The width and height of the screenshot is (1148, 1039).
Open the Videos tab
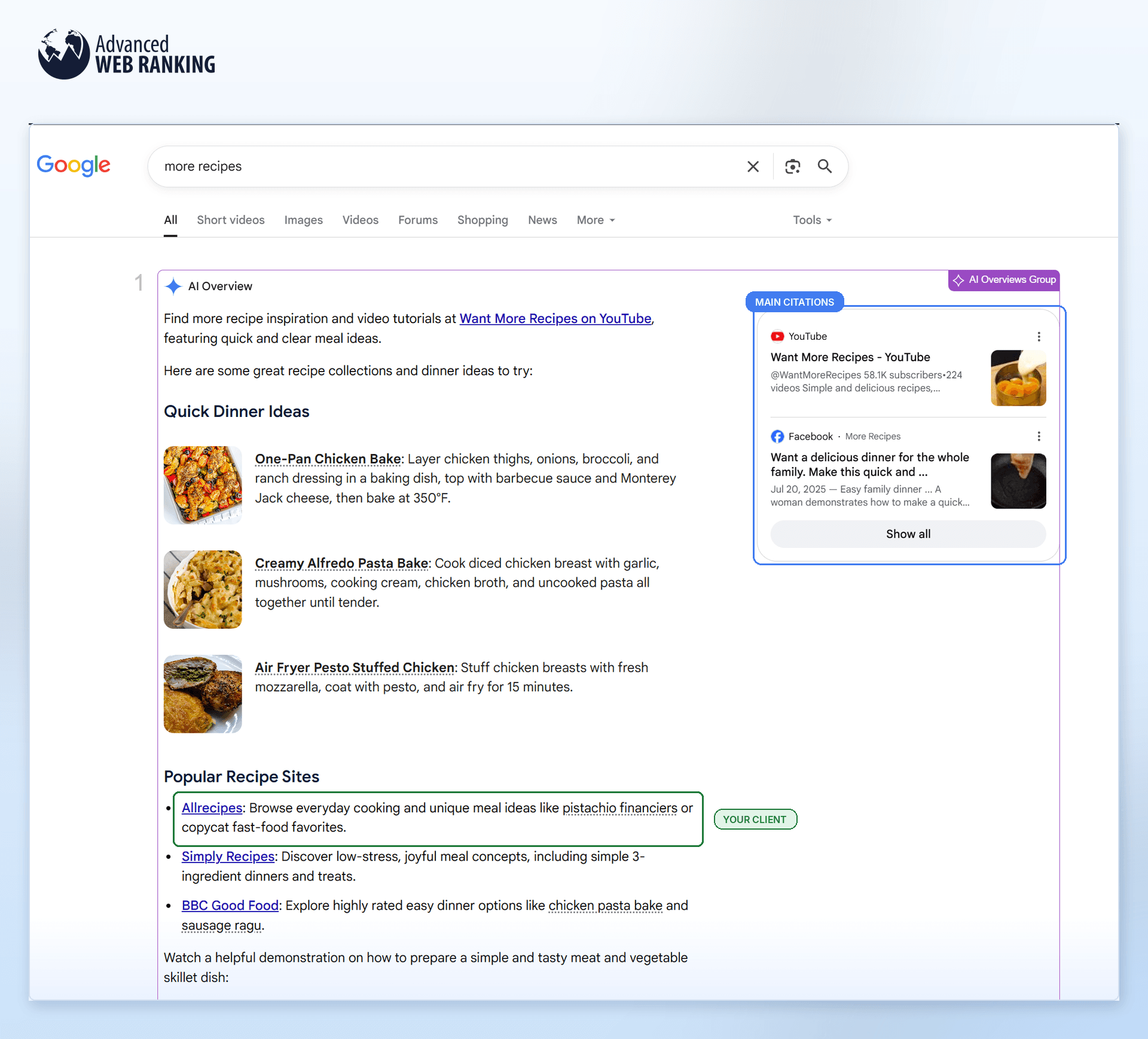(x=361, y=220)
